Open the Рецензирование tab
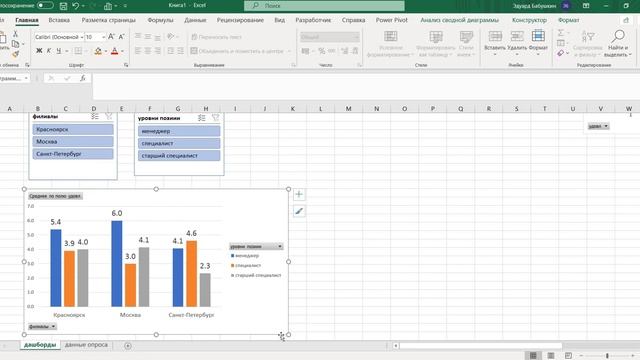 [x=240, y=20]
